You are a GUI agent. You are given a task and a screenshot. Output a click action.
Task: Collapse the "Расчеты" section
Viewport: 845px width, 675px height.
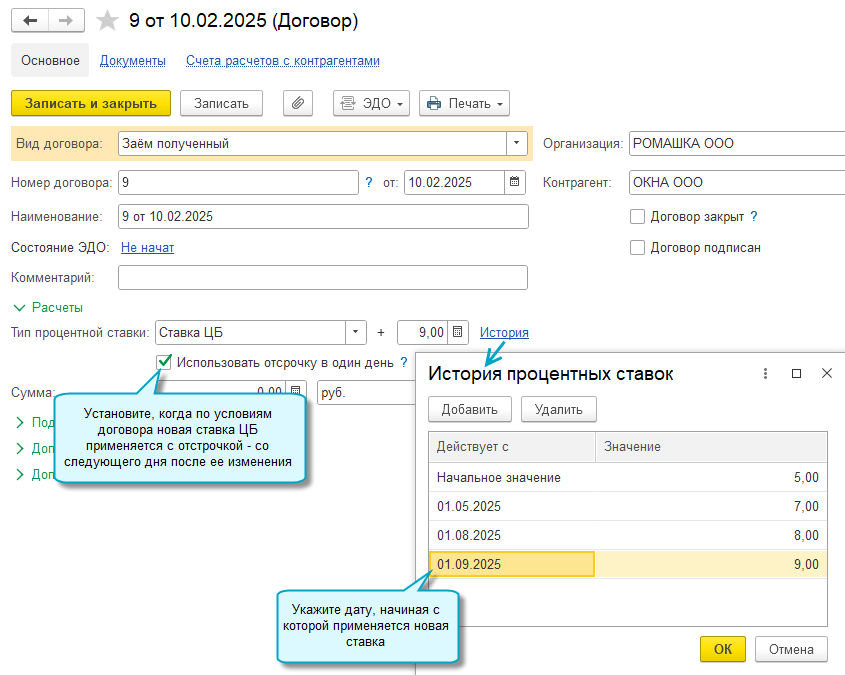pyautogui.click(x=48, y=308)
